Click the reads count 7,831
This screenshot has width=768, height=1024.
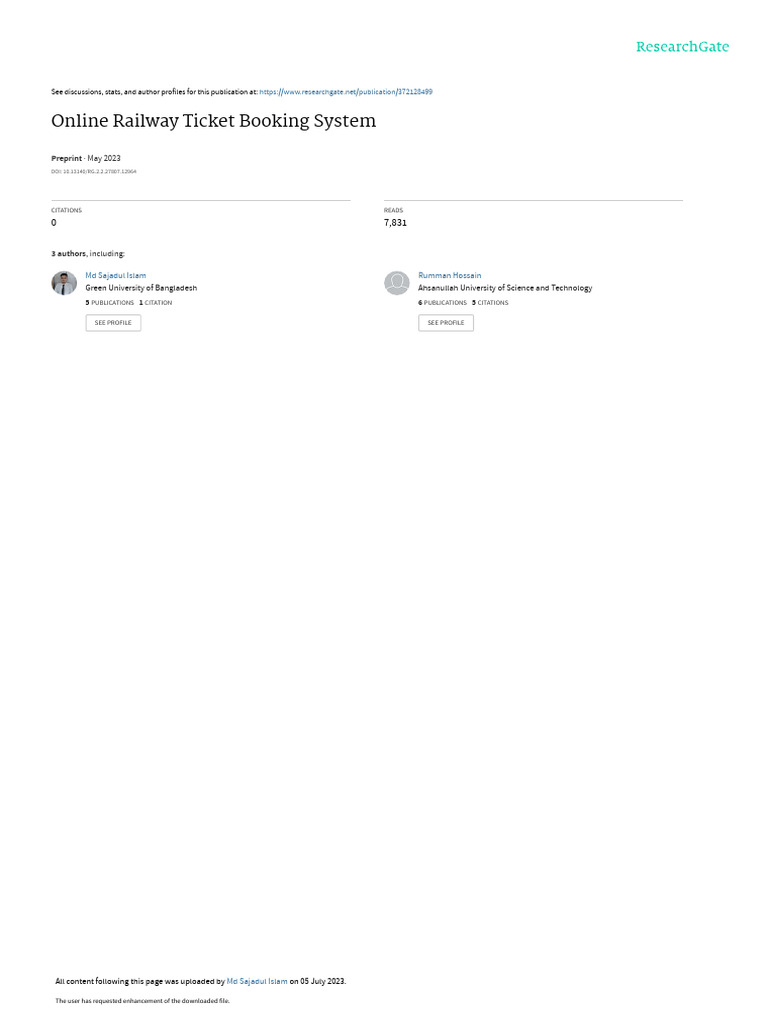click(x=395, y=222)
